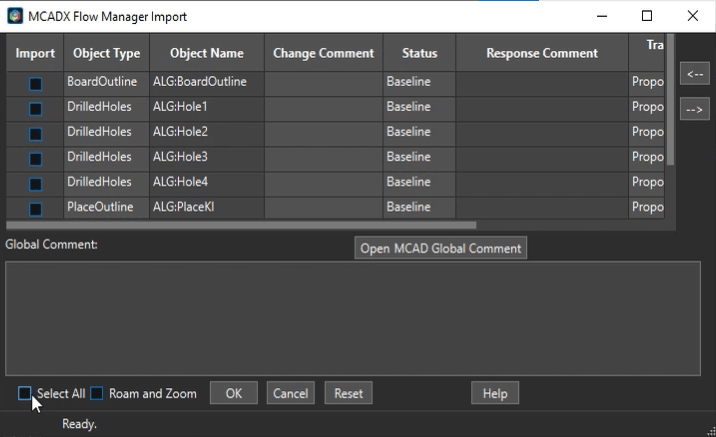Click Baseline status for ALG:Hole3
The image size is (716, 437).
pos(419,159)
